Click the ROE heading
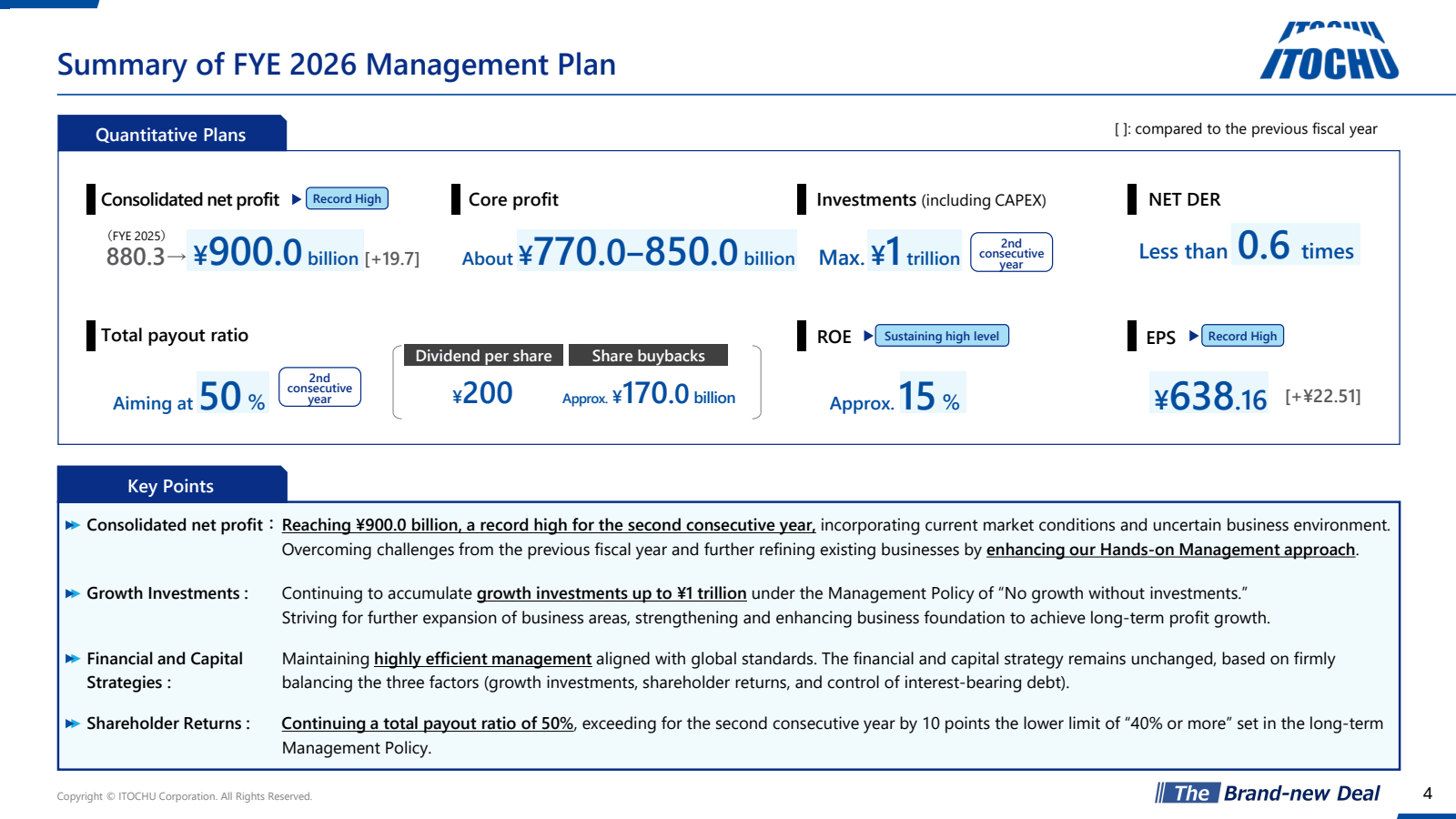The height and width of the screenshot is (819, 1456). pyautogui.click(x=834, y=337)
